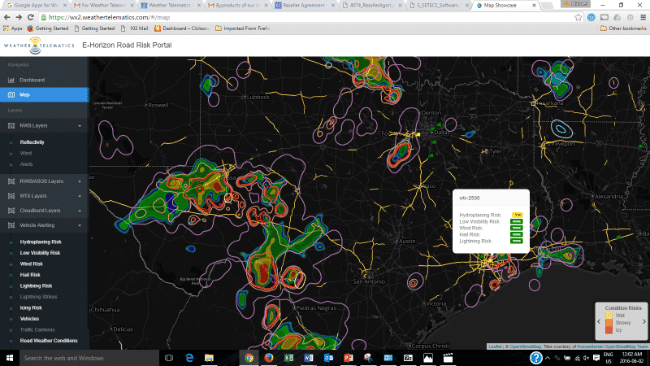Click the Windows Start button
Screen dimensions: 650x366
[x=10, y=358]
